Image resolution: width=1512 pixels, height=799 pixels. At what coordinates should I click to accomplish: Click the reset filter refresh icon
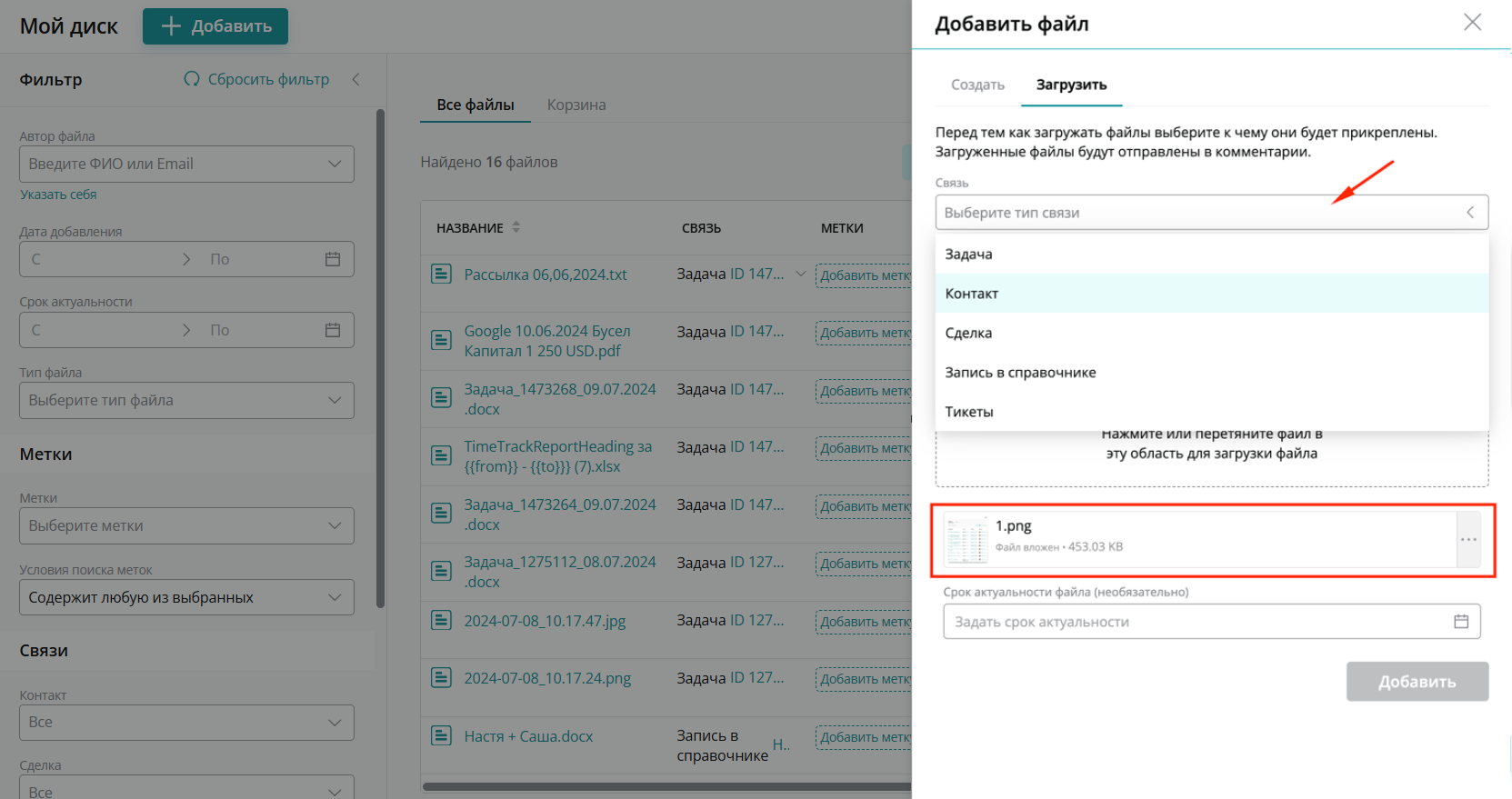coord(192,79)
